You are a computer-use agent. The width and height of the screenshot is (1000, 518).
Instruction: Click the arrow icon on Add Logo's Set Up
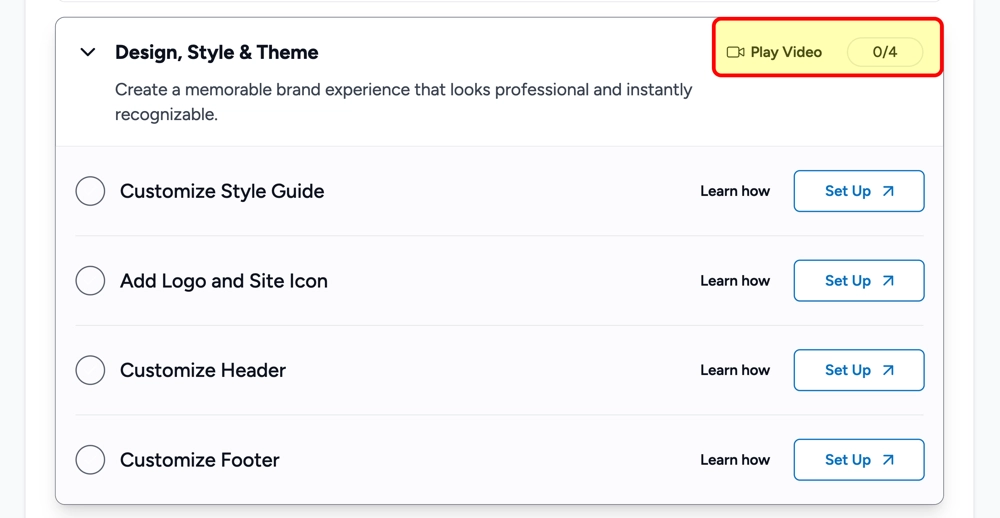pyautogui.click(x=888, y=281)
